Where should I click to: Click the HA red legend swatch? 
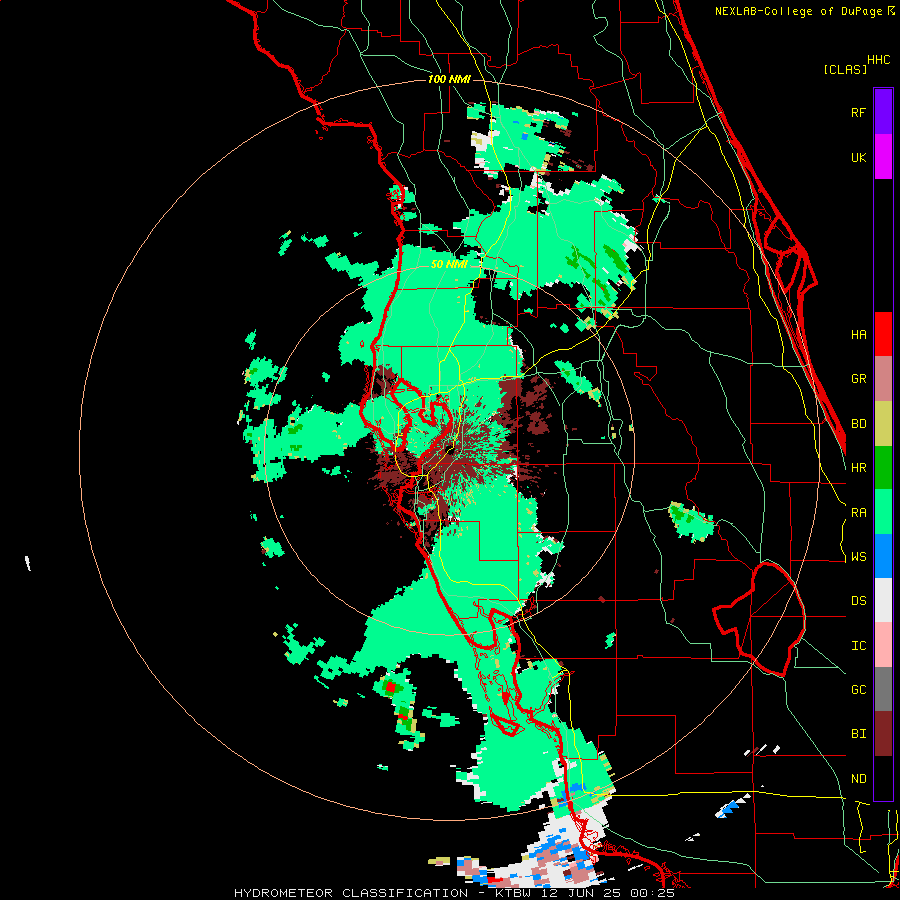coord(883,334)
